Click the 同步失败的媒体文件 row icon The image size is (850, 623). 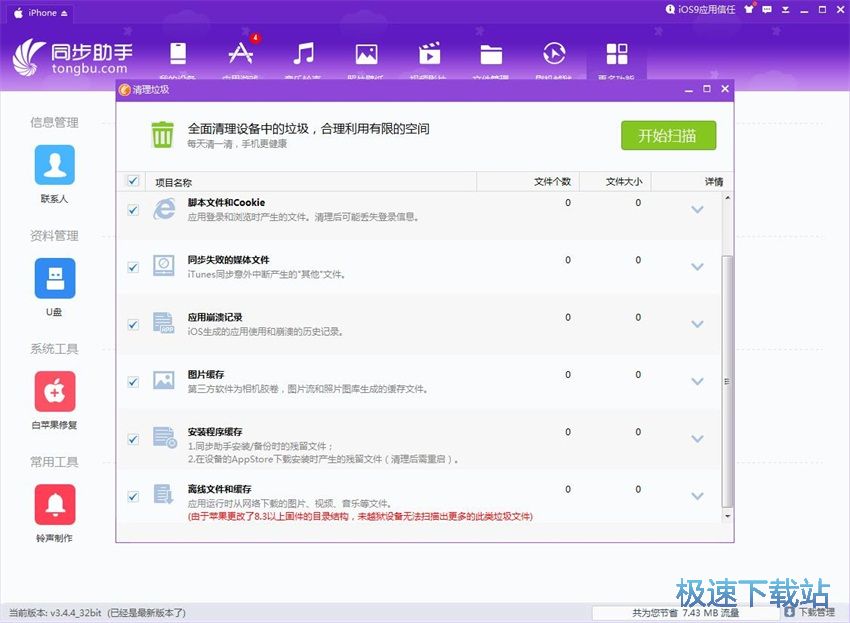click(164, 266)
